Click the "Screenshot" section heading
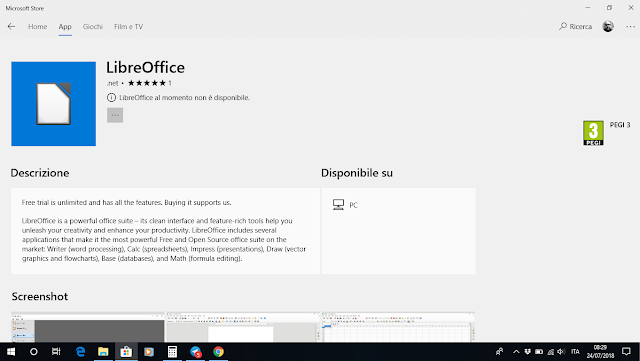This screenshot has width=640, height=361. click(40, 296)
